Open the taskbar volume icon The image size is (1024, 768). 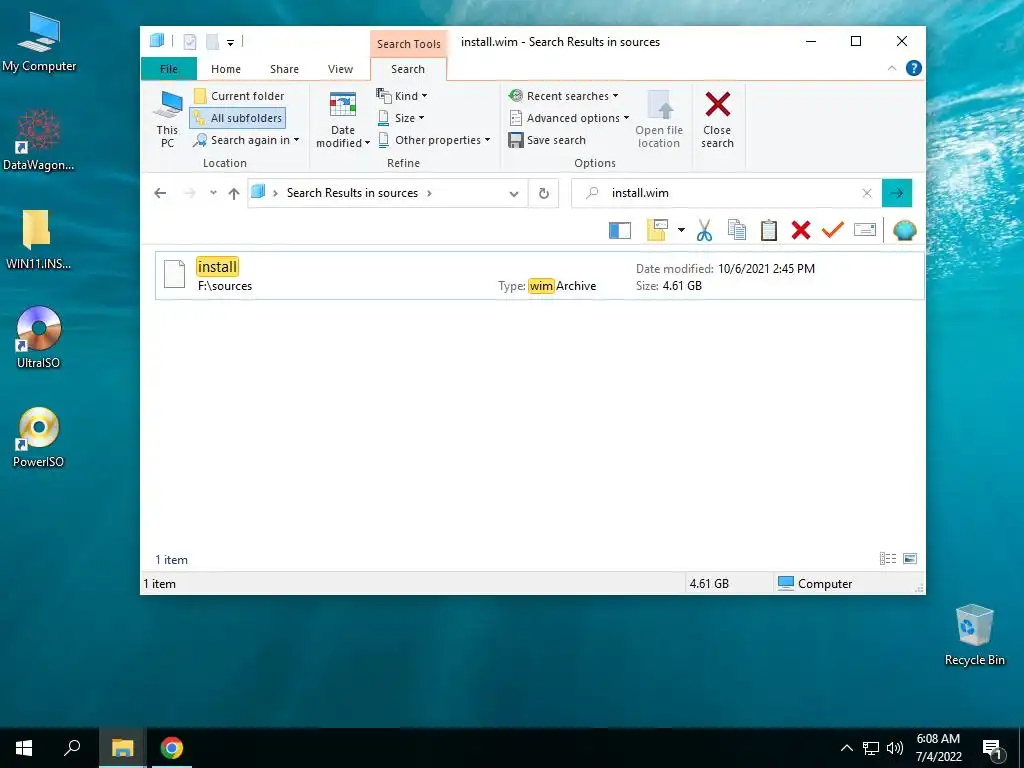[x=895, y=748]
